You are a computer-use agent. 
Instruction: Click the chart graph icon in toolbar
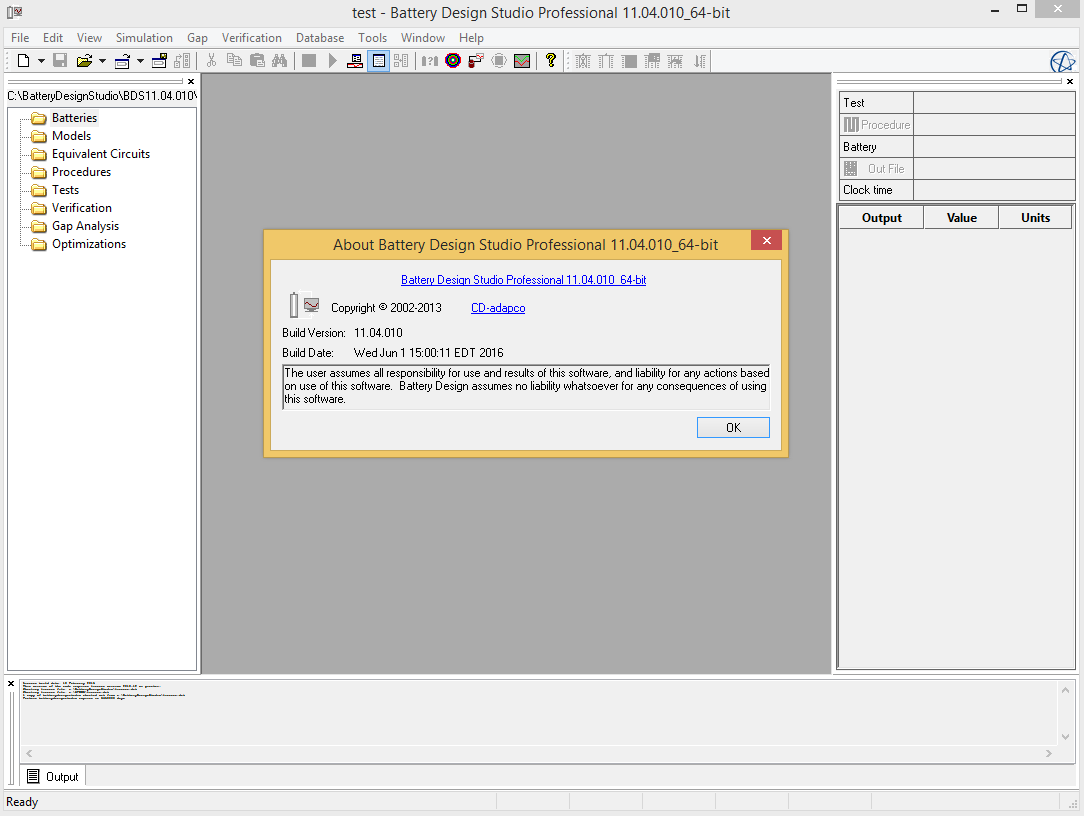pos(522,61)
